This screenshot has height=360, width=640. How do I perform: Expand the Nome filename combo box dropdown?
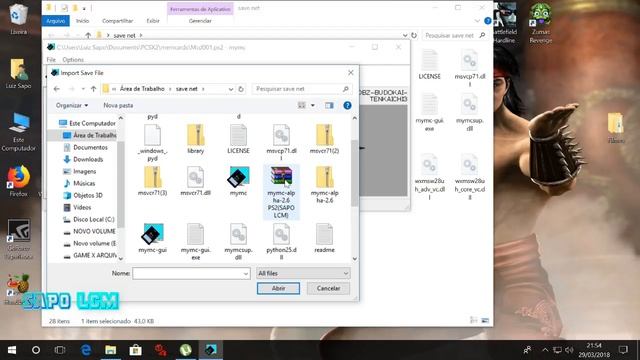[246, 273]
